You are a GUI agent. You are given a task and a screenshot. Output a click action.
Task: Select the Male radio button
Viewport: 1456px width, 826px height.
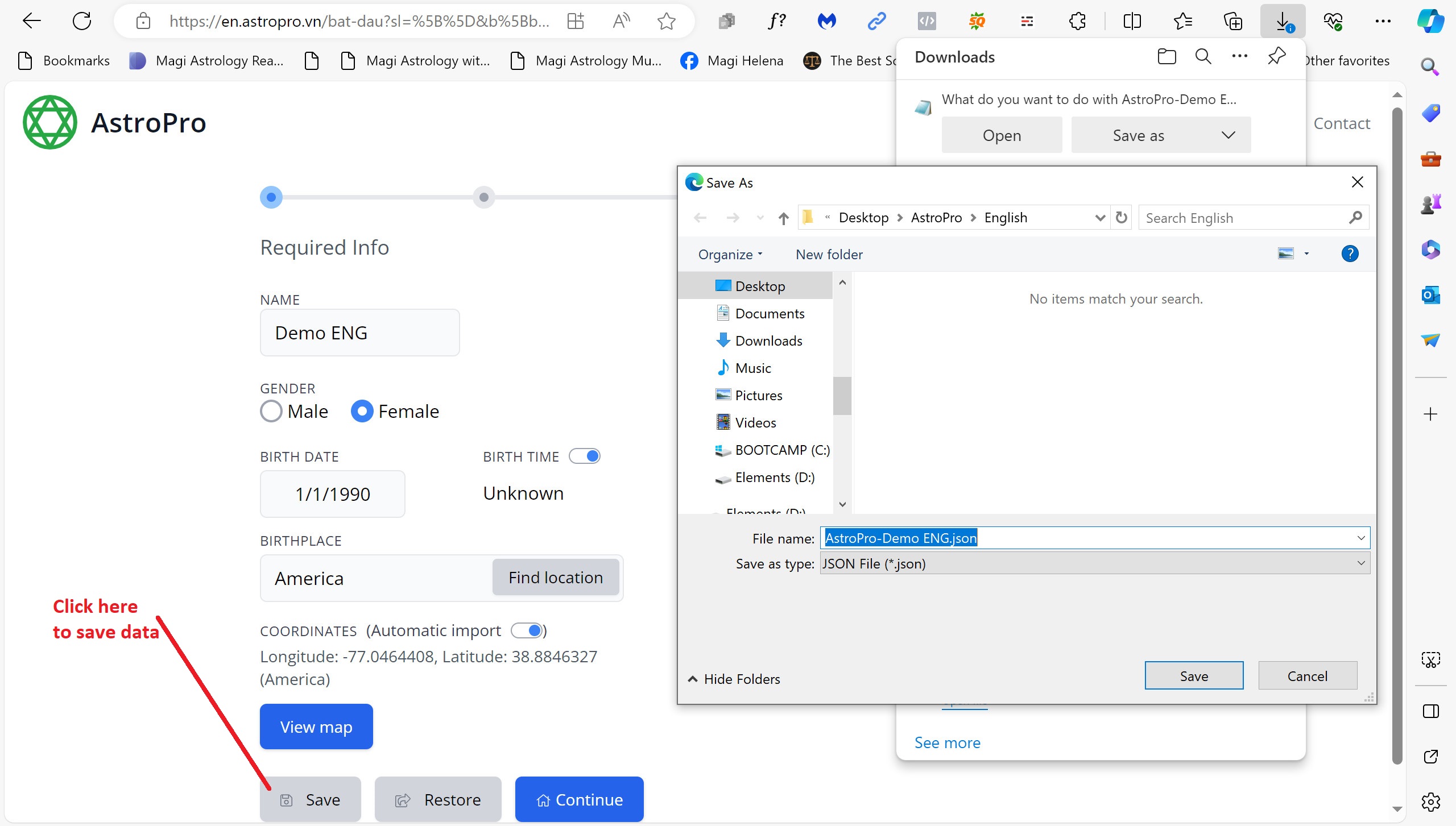[271, 411]
